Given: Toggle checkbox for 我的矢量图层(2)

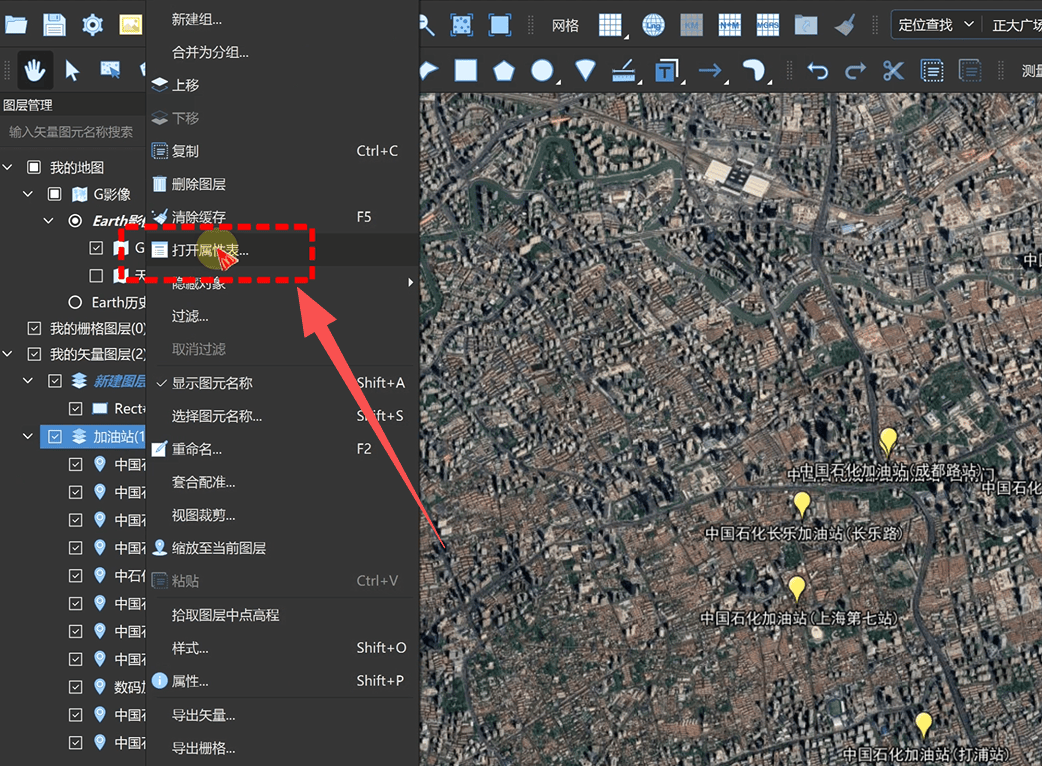Looking at the screenshot, I should [34, 354].
